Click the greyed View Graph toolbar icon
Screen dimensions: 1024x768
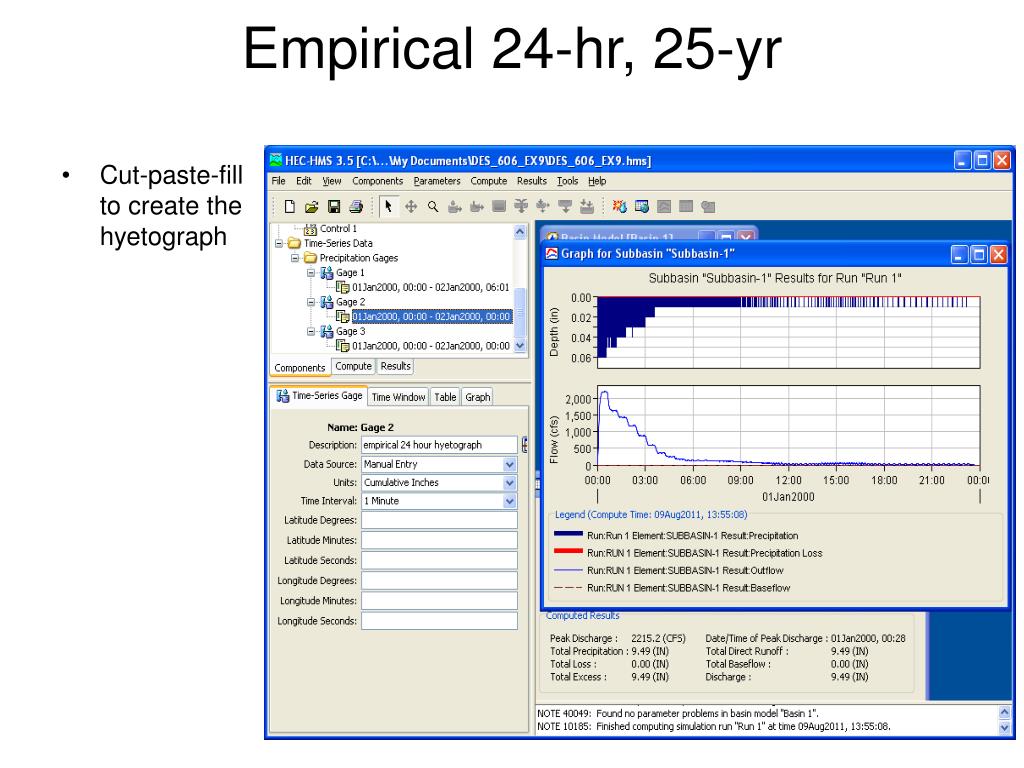pyautogui.click(x=664, y=207)
